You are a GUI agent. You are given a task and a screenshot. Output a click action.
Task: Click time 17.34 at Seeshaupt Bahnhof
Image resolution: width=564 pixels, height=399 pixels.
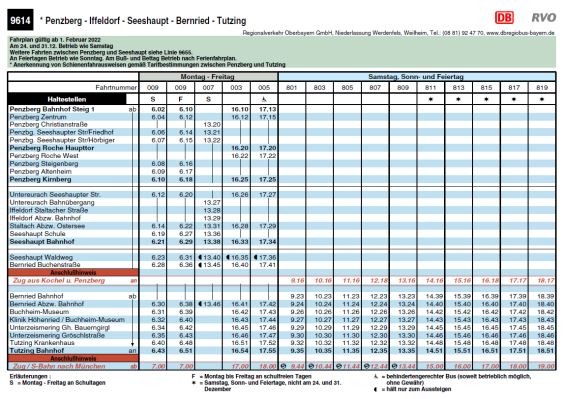(x=268, y=242)
